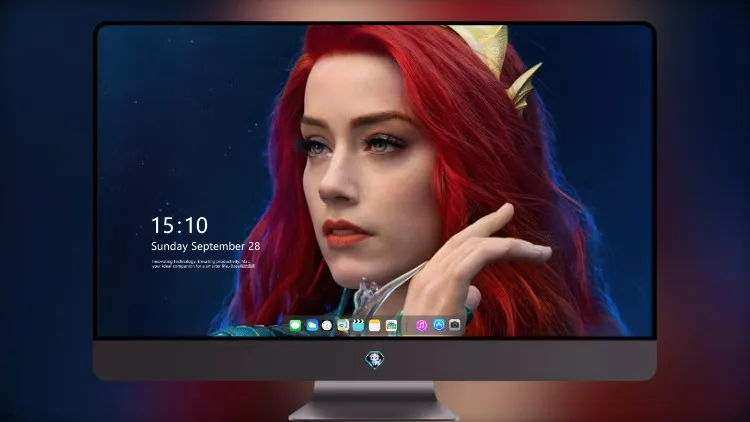Launch the pink iTunes music app
The width and height of the screenshot is (750, 422).
pyautogui.click(x=421, y=326)
